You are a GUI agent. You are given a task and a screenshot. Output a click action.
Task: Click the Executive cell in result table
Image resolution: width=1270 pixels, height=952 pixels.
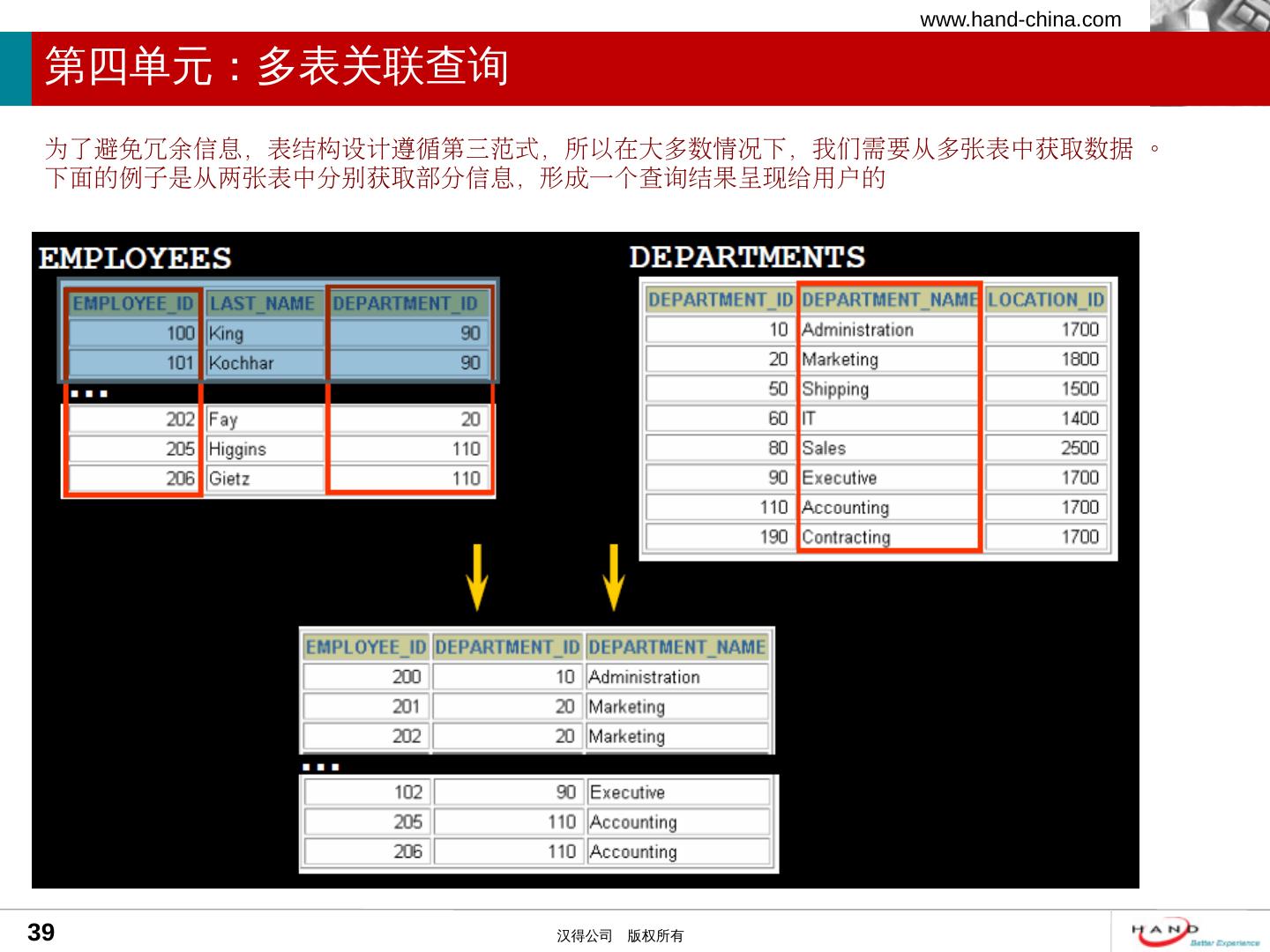(x=676, y=792)
